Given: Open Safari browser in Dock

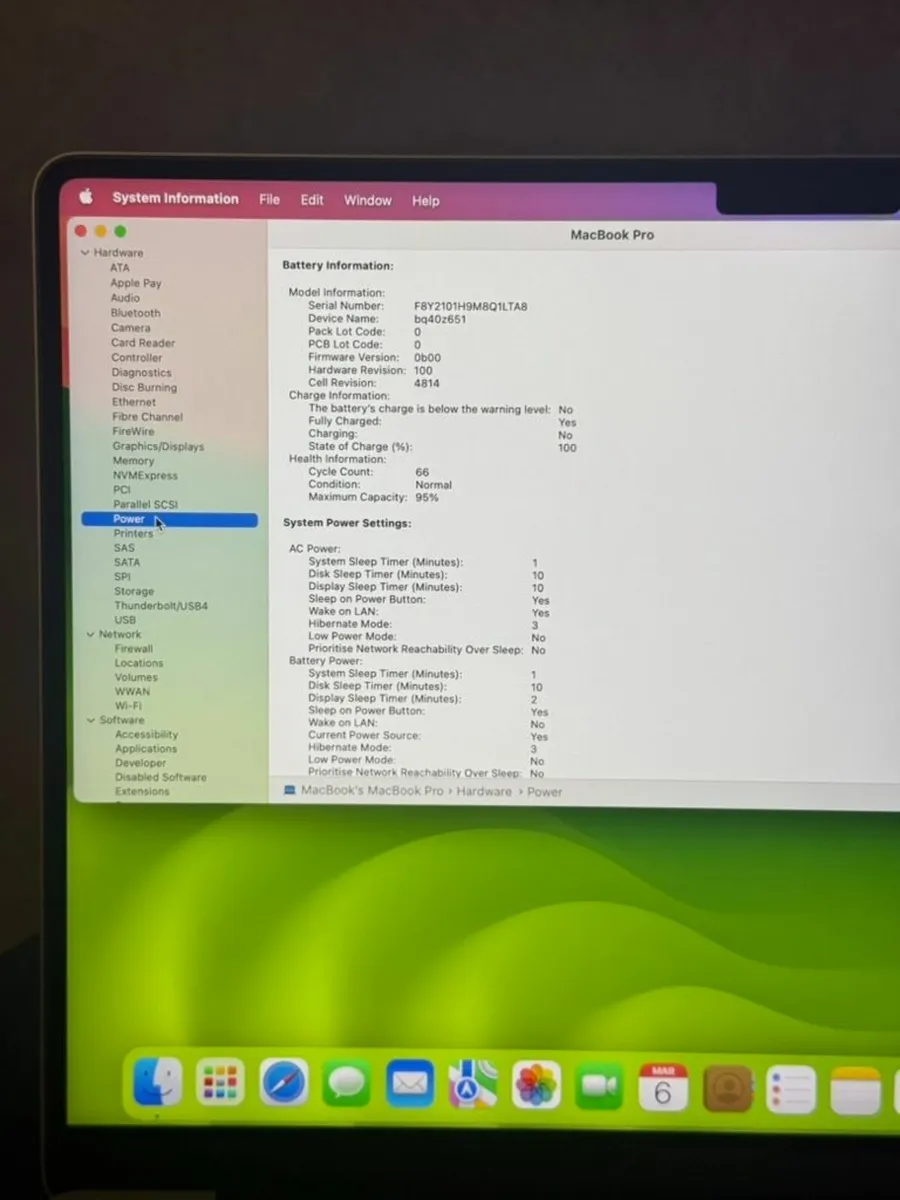Looking at the screenshot, I should tap(284, 1083).
